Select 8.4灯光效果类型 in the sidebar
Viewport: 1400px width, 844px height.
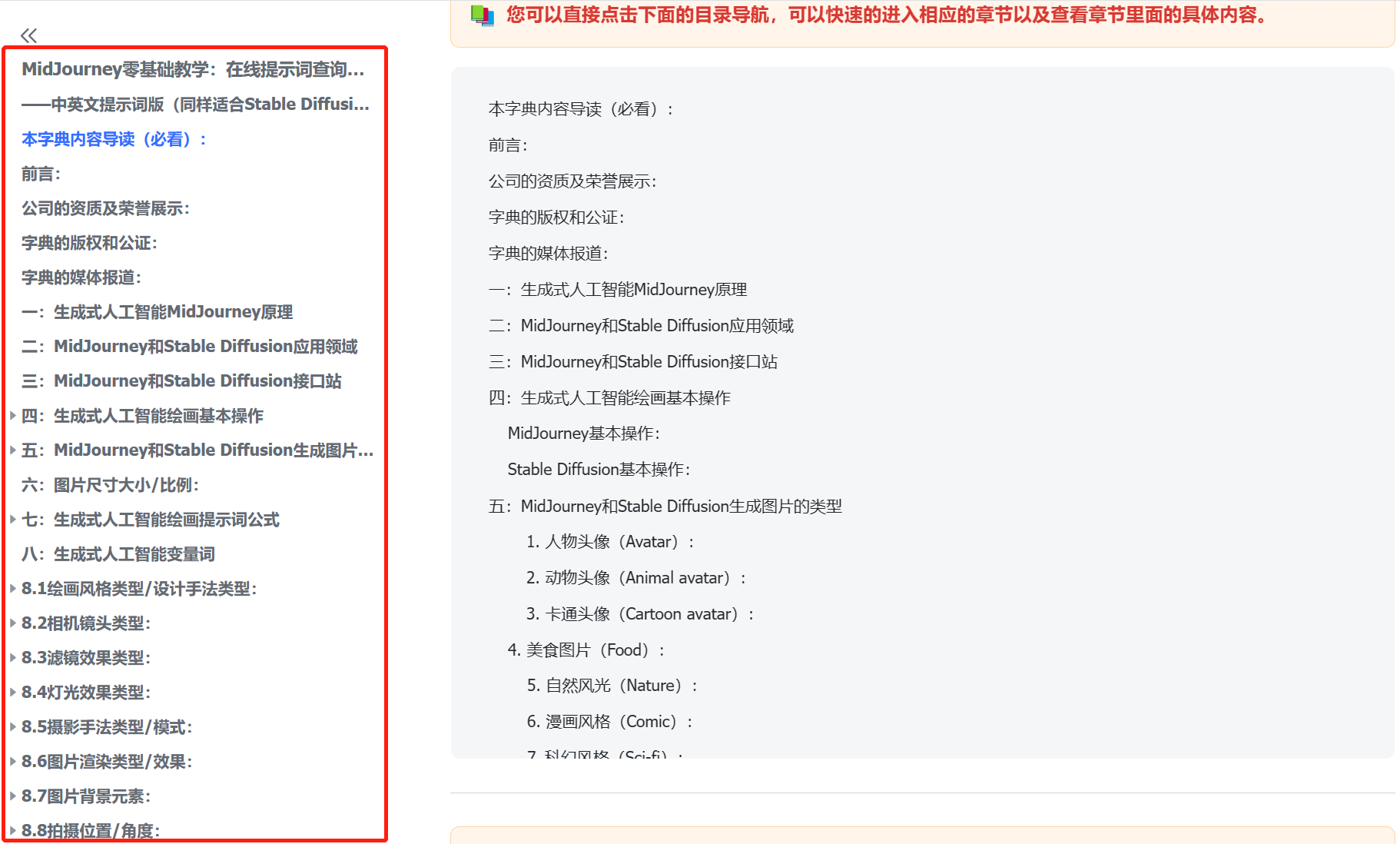(86, 693)
